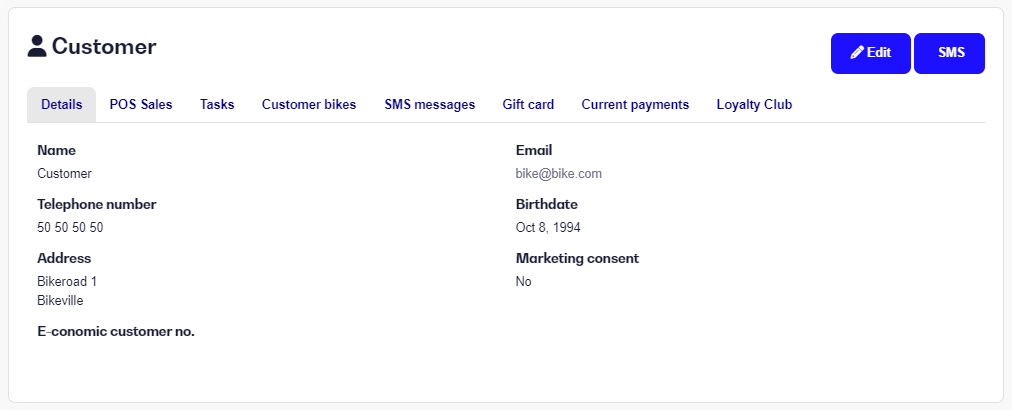This screenshot has width=1012, height=410.
Task: Show the Current payments tab
Action: point(635,105)
